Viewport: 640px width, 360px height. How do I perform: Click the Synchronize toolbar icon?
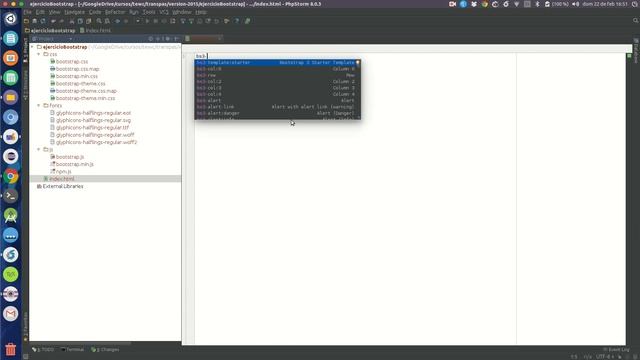[x=43, y=21]
